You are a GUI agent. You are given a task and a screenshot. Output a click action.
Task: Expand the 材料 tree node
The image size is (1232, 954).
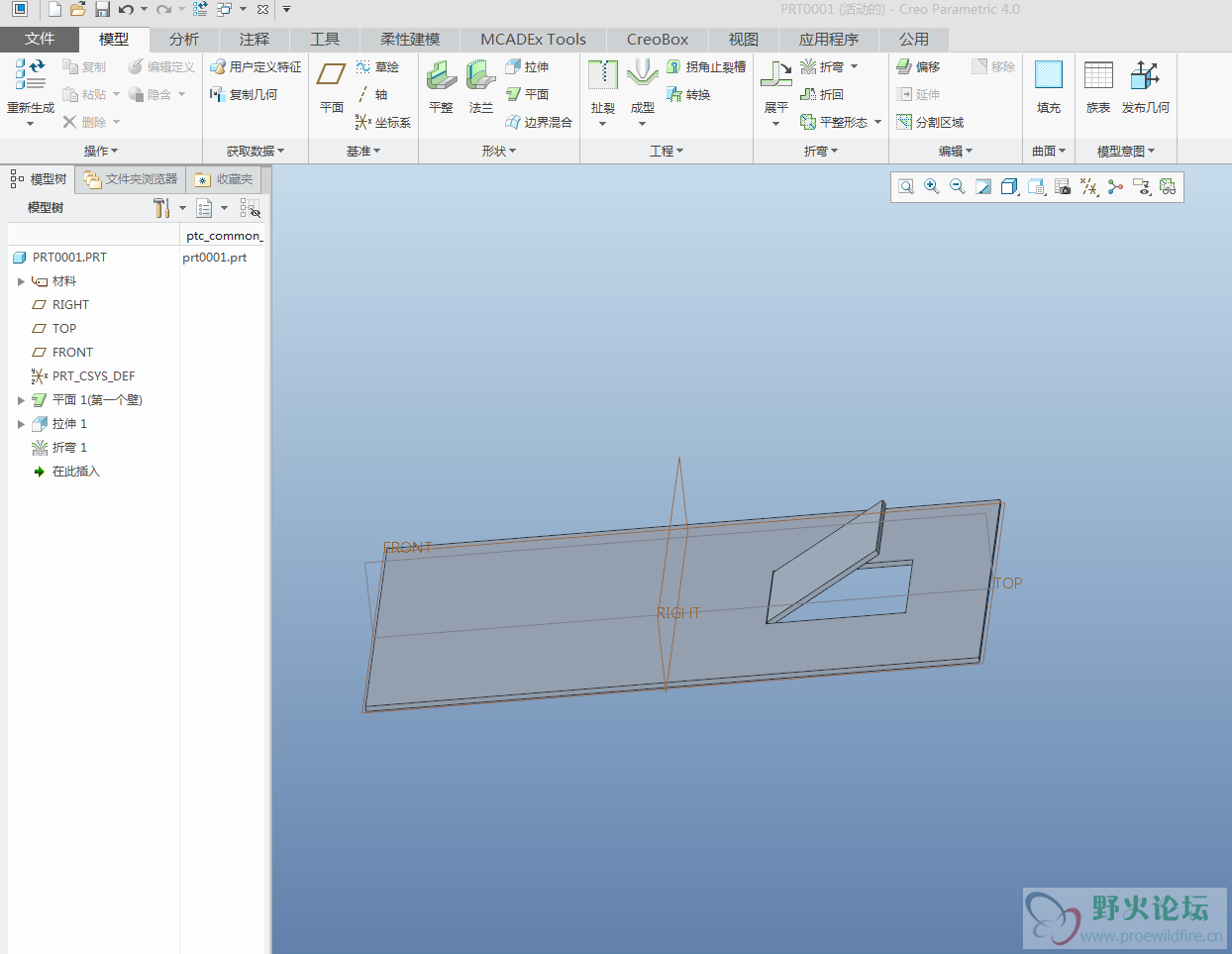(x=21, y=281)
